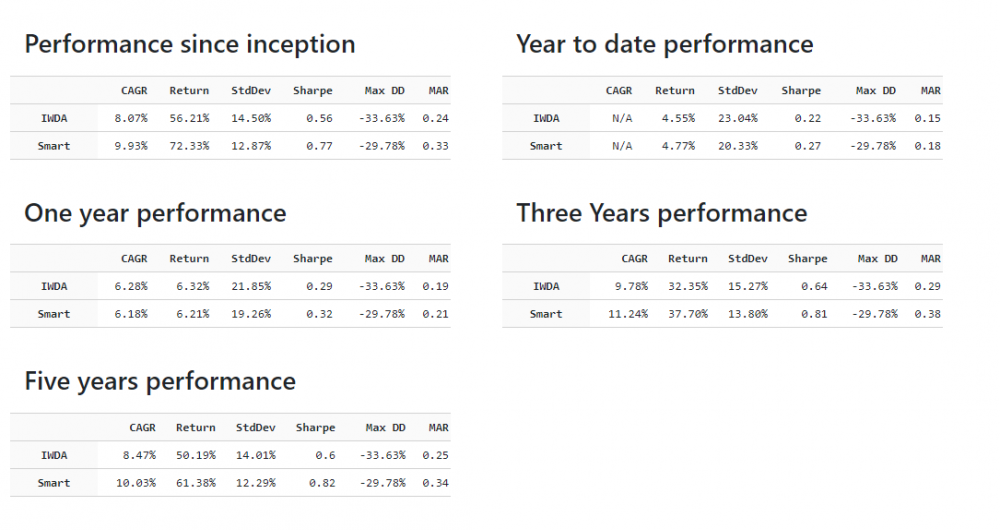Click the 37.70% return value
1000x530 pixels.
[x=687, y=314]
